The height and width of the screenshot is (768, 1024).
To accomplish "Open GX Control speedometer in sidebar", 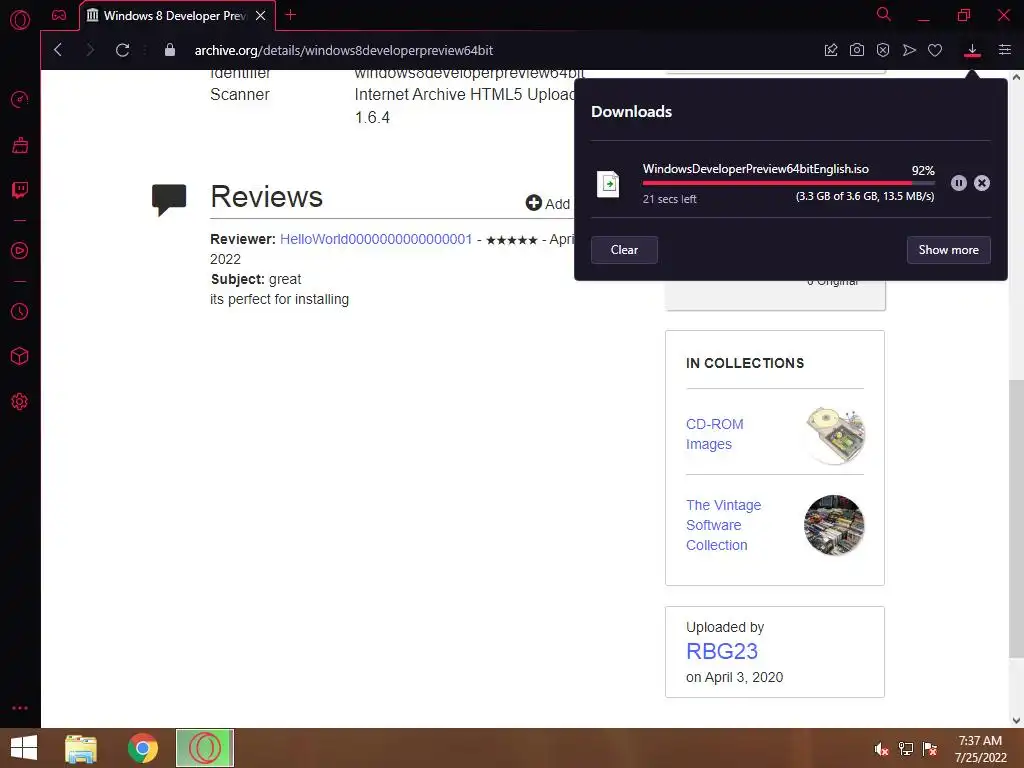I will pos(20,99).
